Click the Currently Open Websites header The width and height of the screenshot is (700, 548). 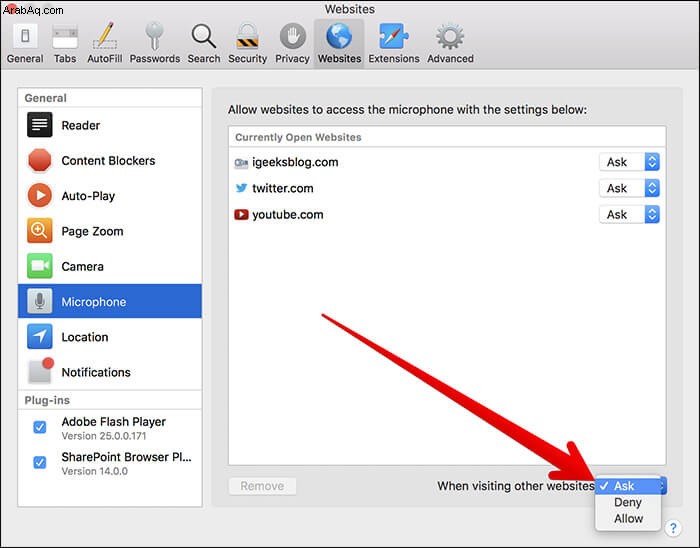point(298,137)
